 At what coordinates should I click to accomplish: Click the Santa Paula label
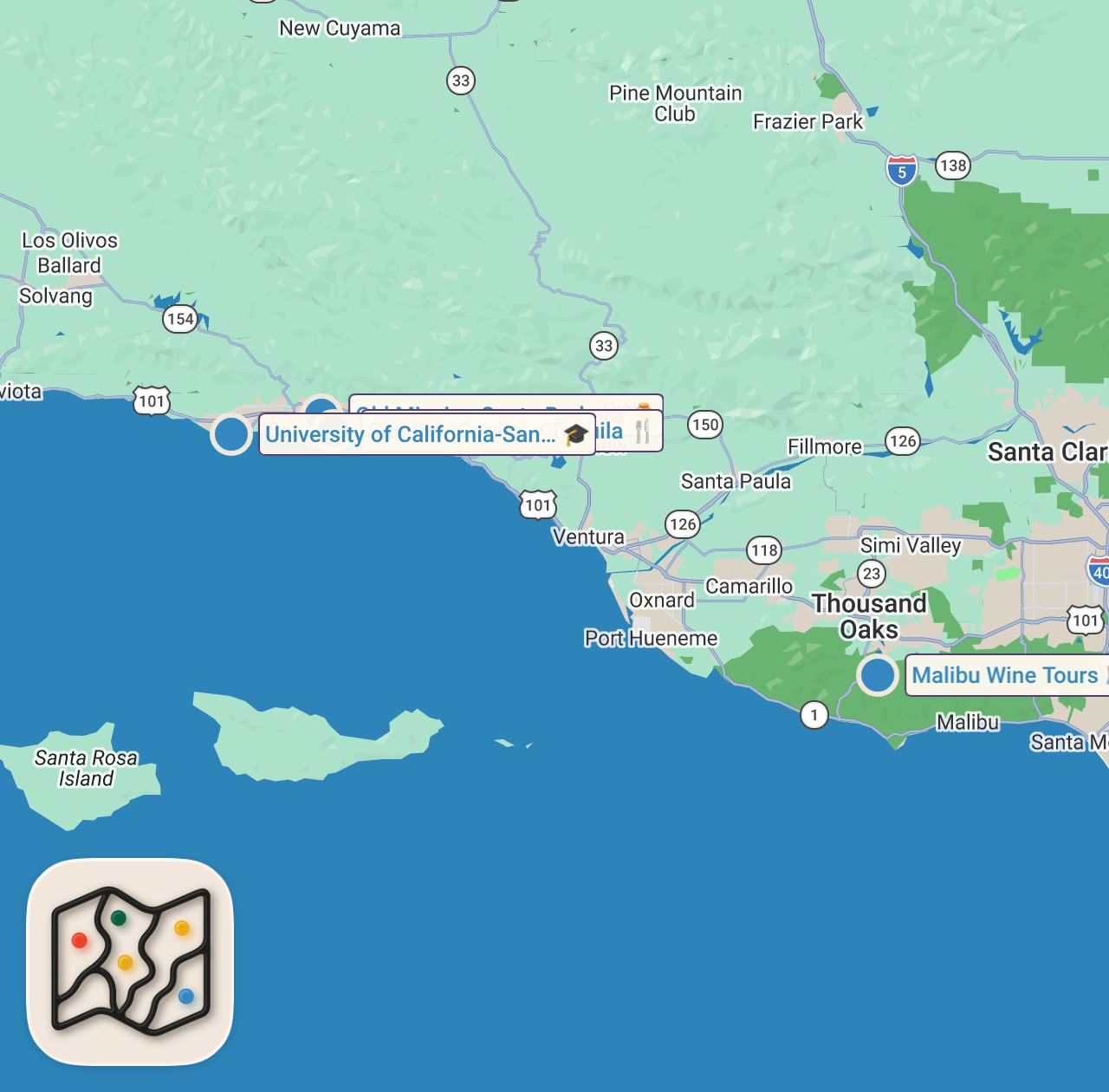coord(736,481)
